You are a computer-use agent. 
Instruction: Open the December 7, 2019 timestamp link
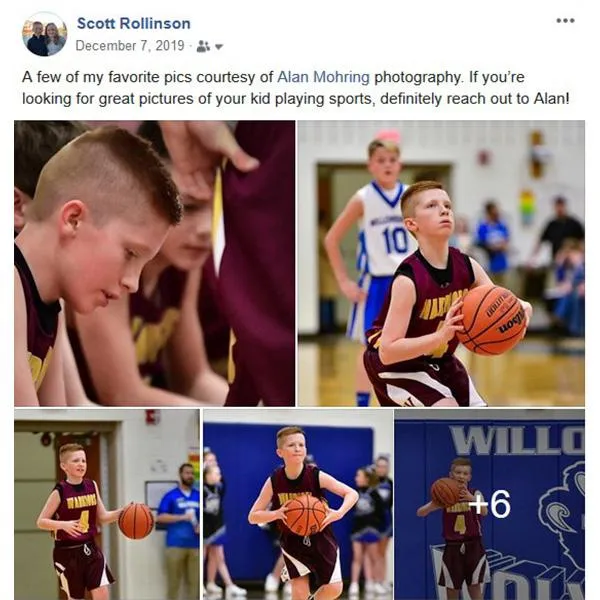pos(130,46)
